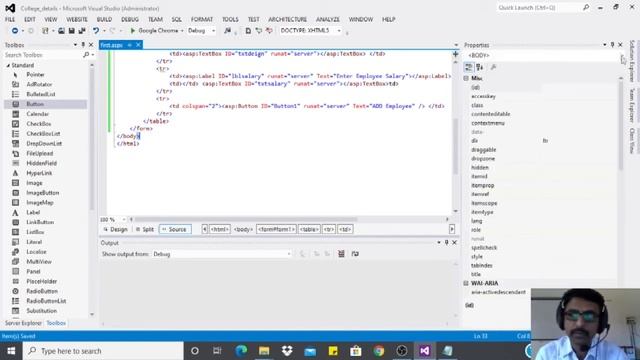Screen dimensions: 640x360
Task: Click the Clear All icon in Output
Action: (341, 254)
